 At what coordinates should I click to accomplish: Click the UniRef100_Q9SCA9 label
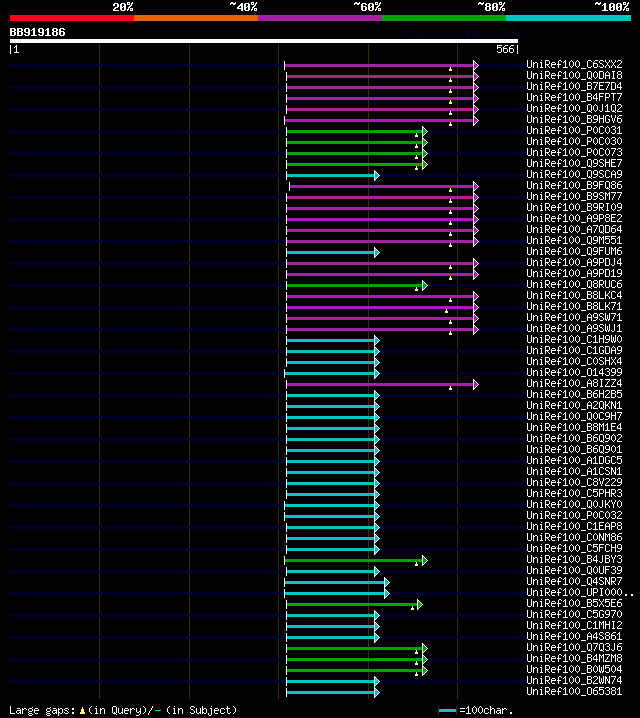tap(574, 174)
